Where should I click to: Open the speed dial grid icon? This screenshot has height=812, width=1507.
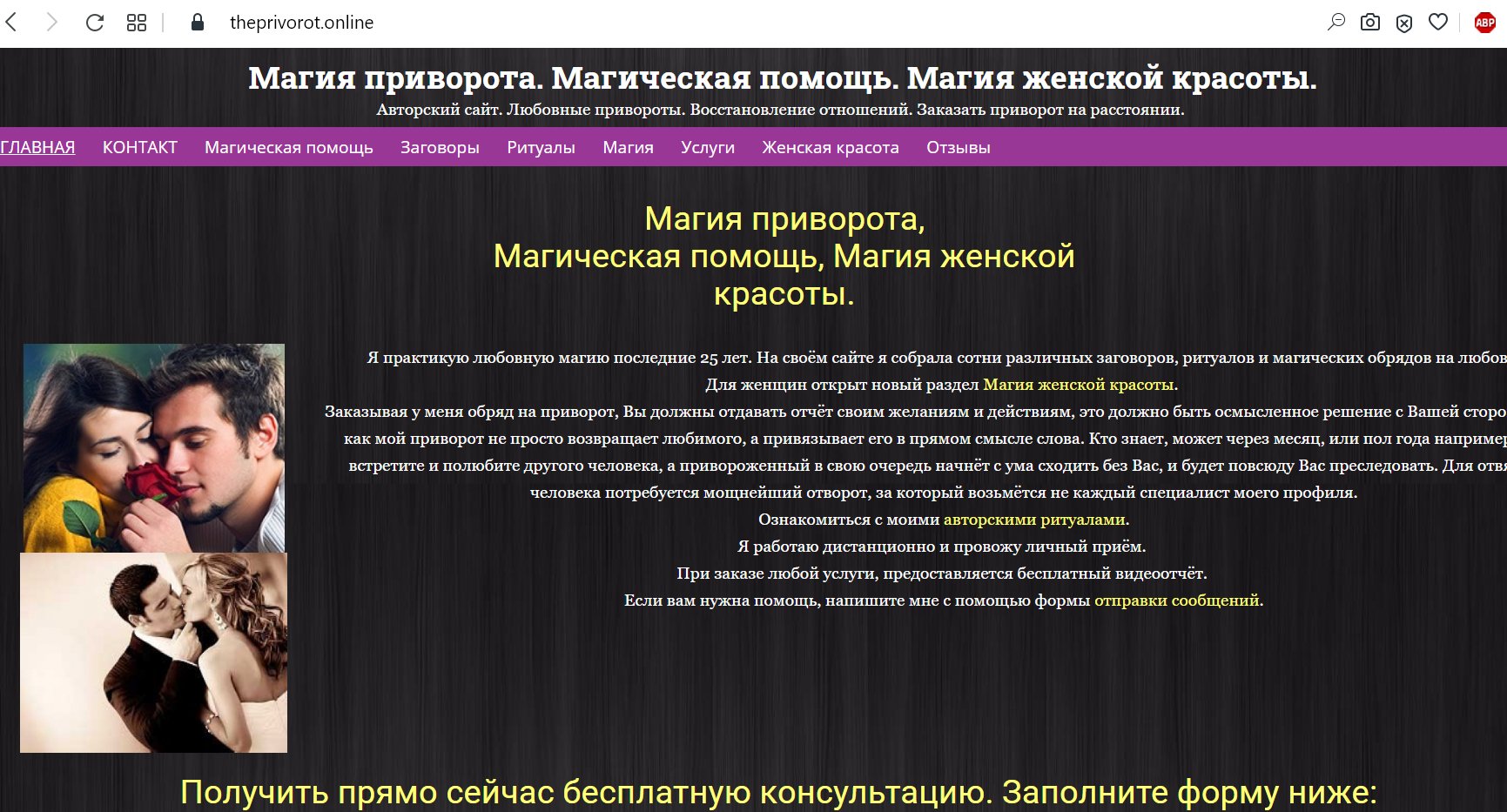(137, 23)
